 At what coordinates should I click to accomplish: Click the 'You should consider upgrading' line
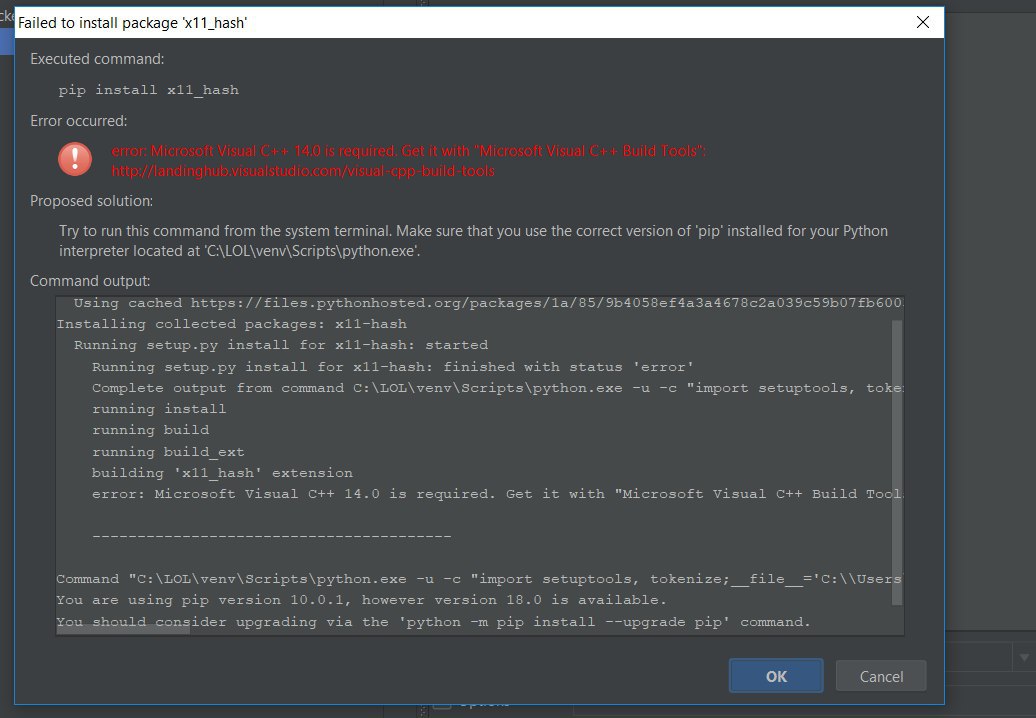[x=433, y=622]
